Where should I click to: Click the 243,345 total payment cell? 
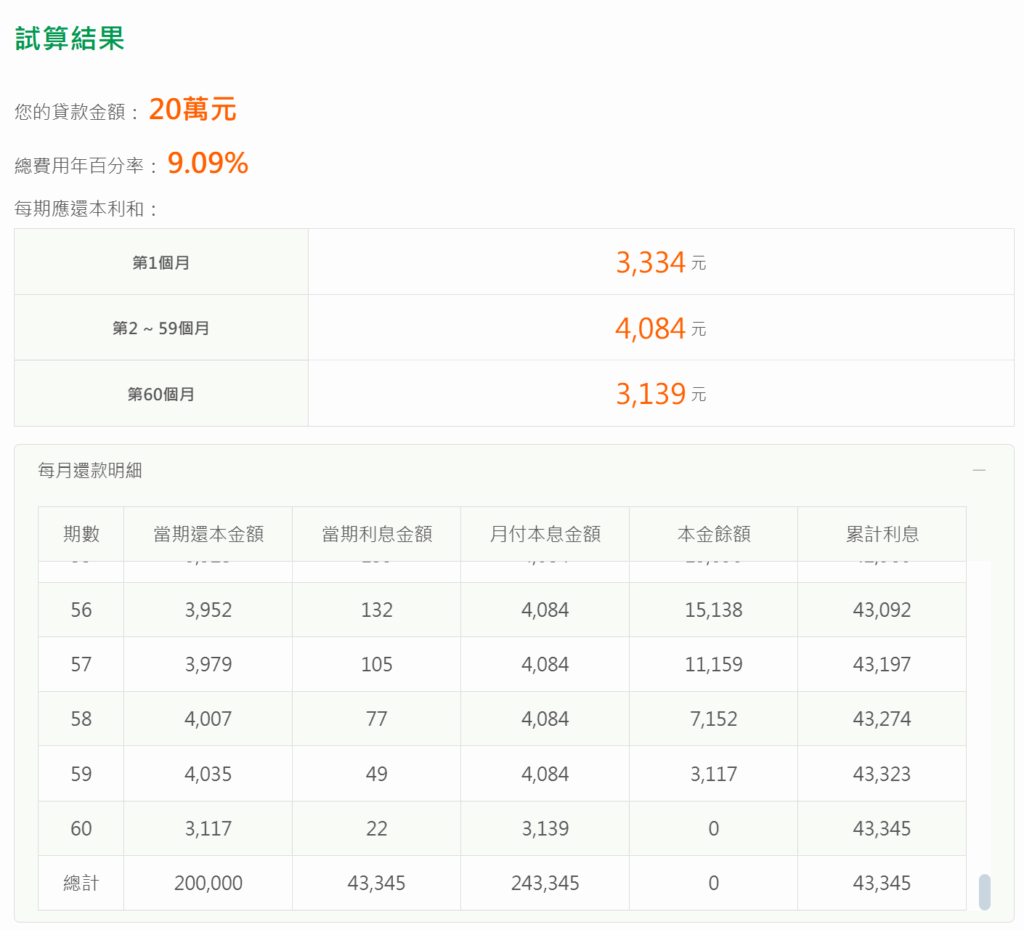pyautogui.click(x=545, y=883)
